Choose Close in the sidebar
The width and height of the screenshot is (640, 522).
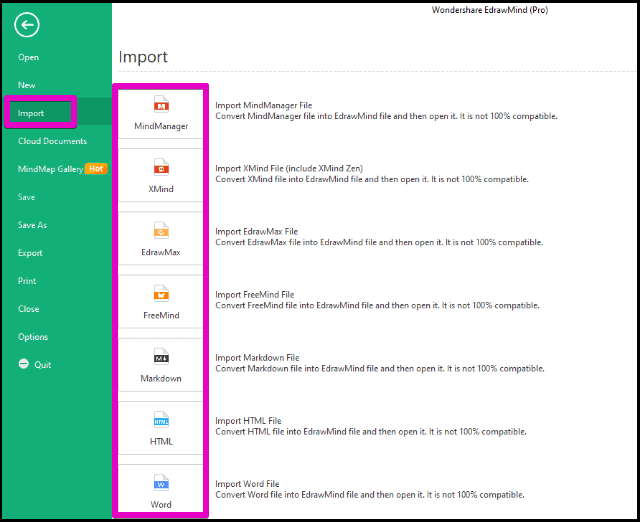[x=29, y=309]
